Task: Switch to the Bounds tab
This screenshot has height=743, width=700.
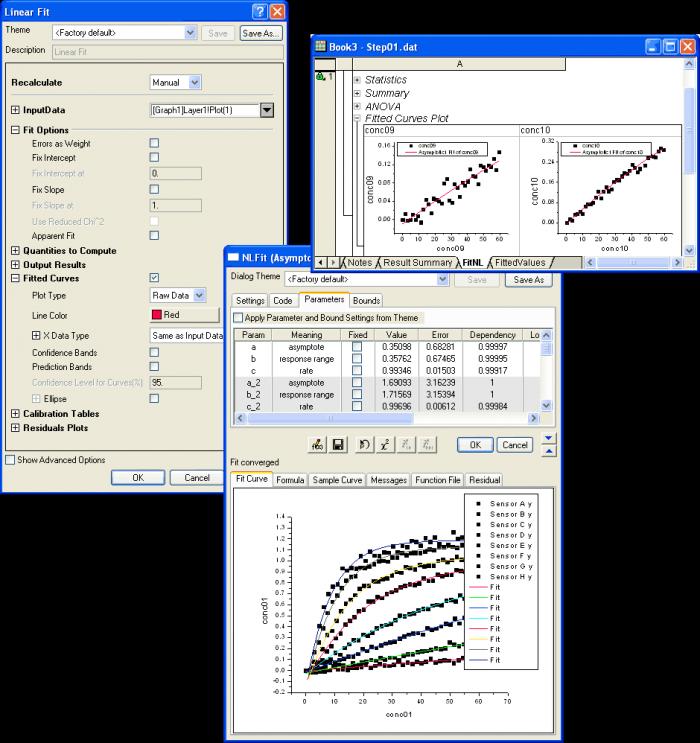Action: [x=366, y=300]
